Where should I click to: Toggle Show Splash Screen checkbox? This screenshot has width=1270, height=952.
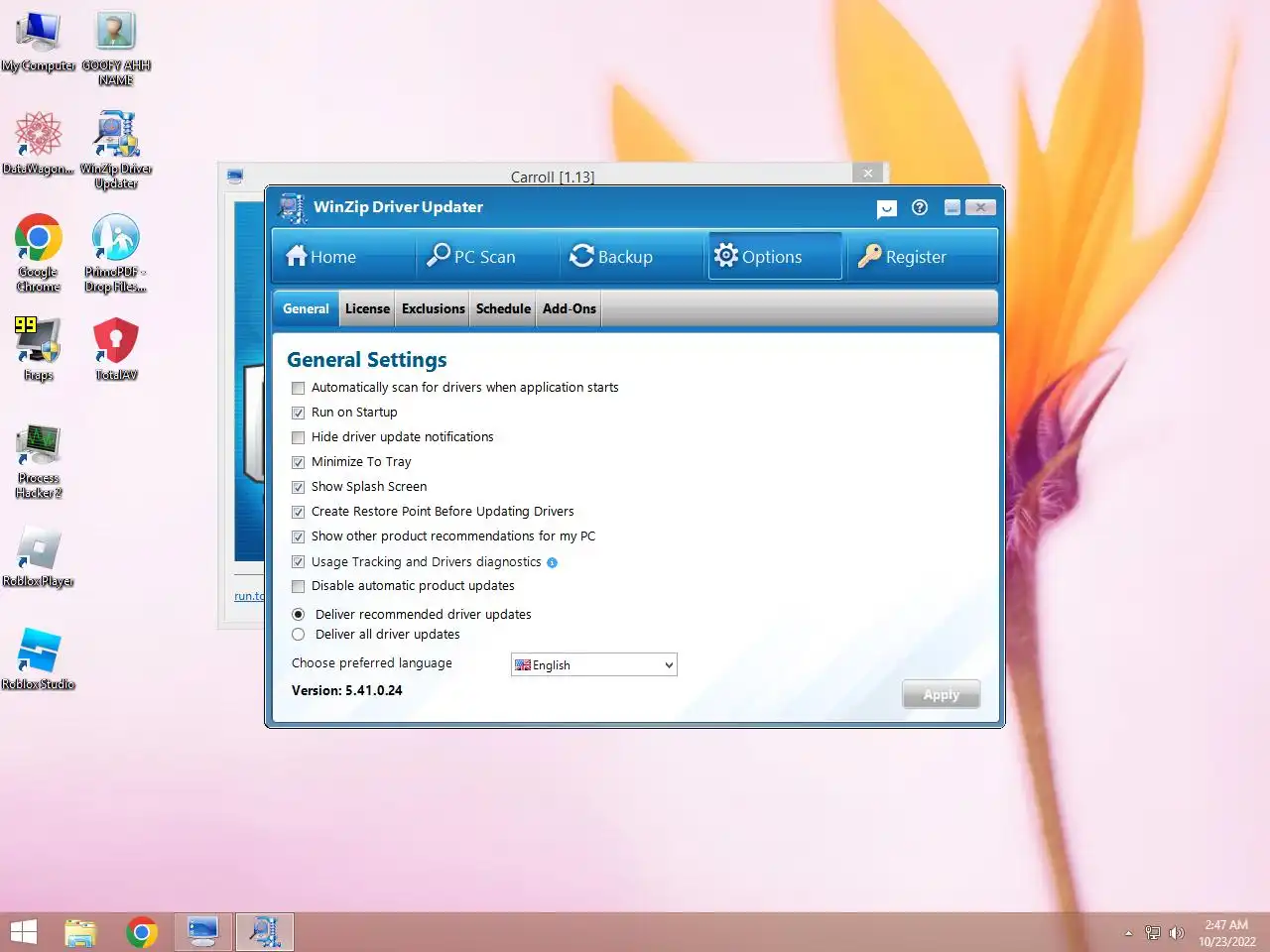[298, 487]
